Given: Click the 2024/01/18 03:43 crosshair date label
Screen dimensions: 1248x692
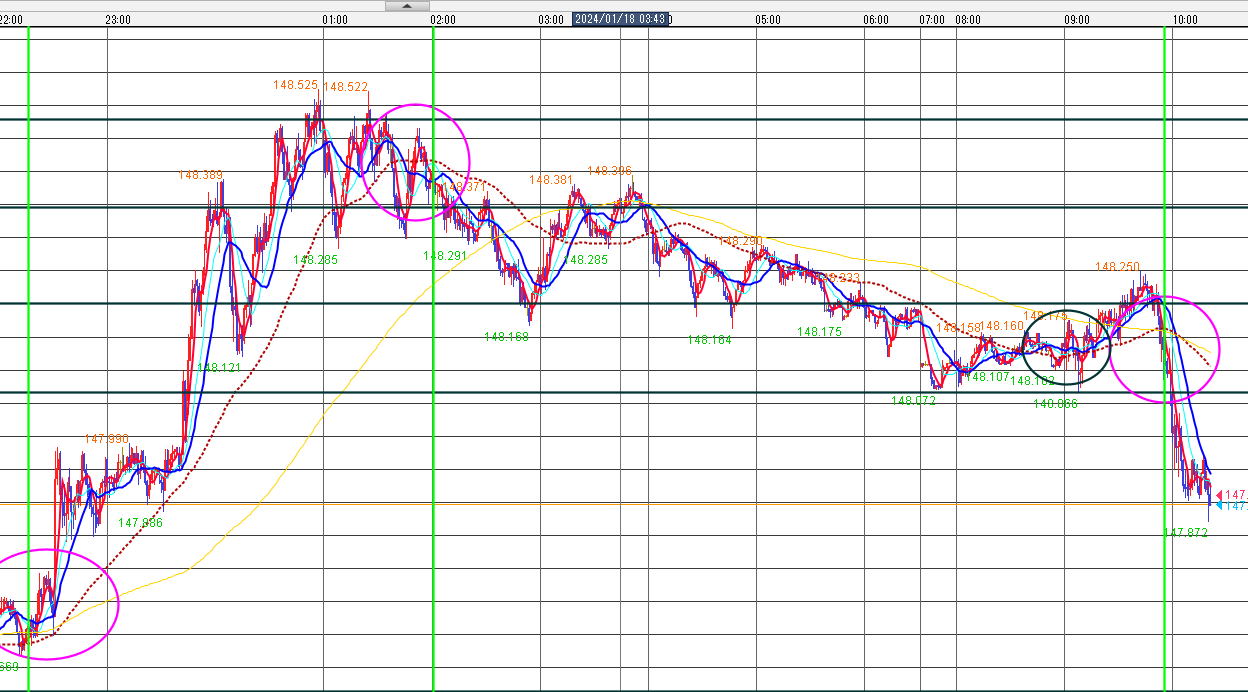Looking at the screenshot, I should (x=619, y=19).
